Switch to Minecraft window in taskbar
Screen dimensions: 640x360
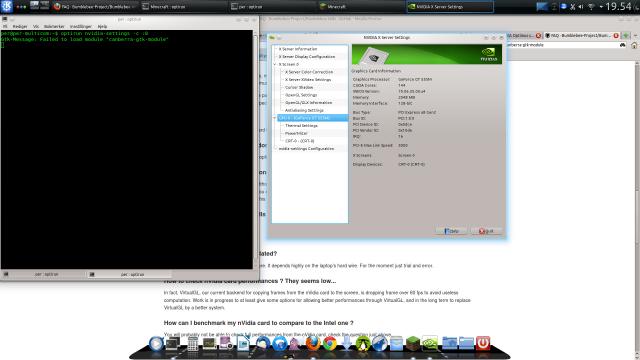click(360, 7)
